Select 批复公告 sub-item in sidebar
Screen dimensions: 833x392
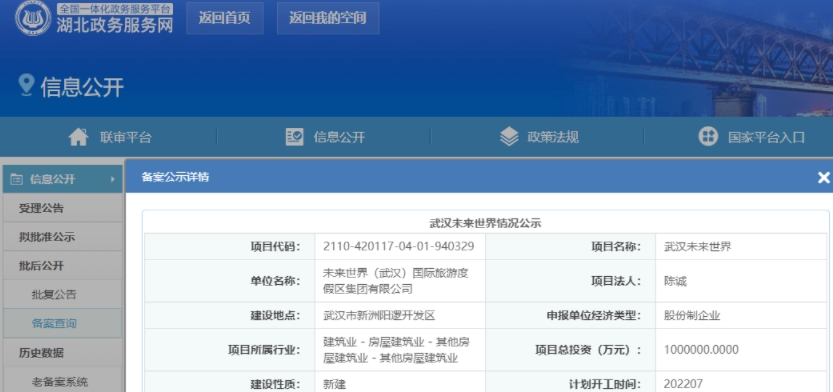pyautogui.click(x=62, y=294)
